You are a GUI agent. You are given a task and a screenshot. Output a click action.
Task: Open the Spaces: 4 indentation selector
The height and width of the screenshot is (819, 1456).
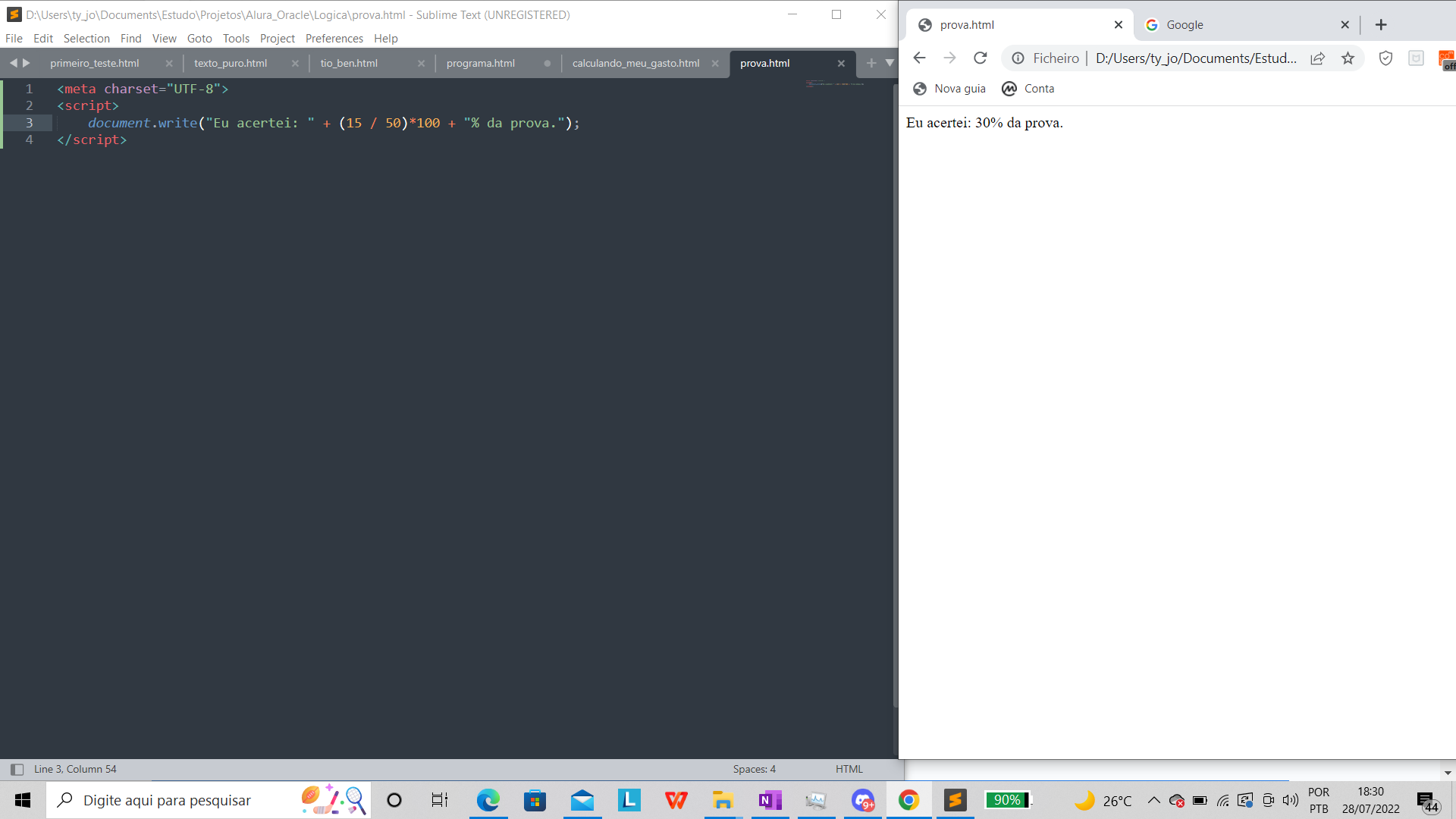[x=754, y=769]
